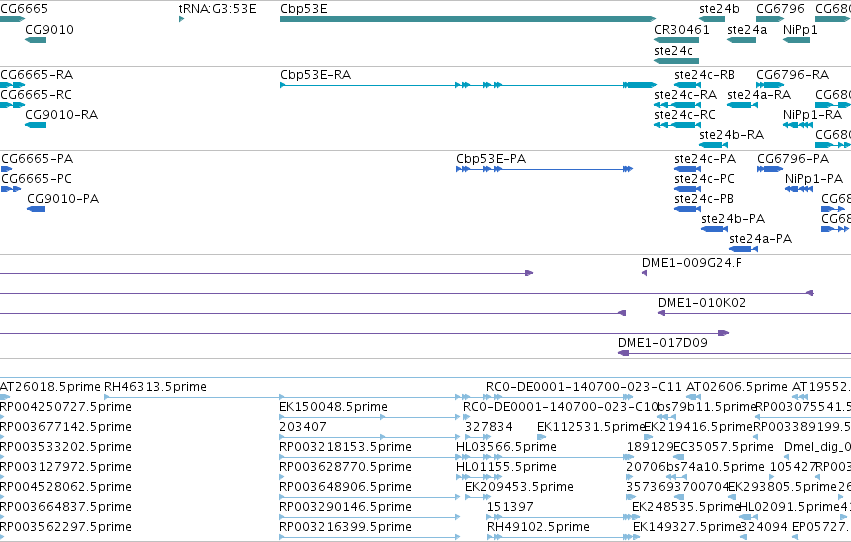Select the CG9010 gene label
Screen dimensions: 851x542
(49, 29)
